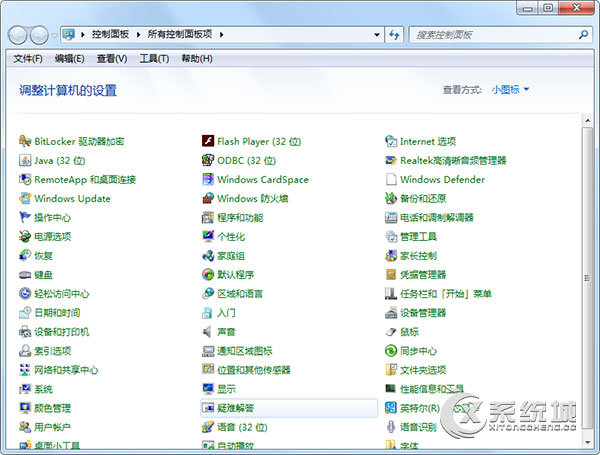Image resolution: width=600 pixels, height=455 pixels.
Task: Open the 备份和还原 icon
Action: pyautogui.click(x=391, y=198)
